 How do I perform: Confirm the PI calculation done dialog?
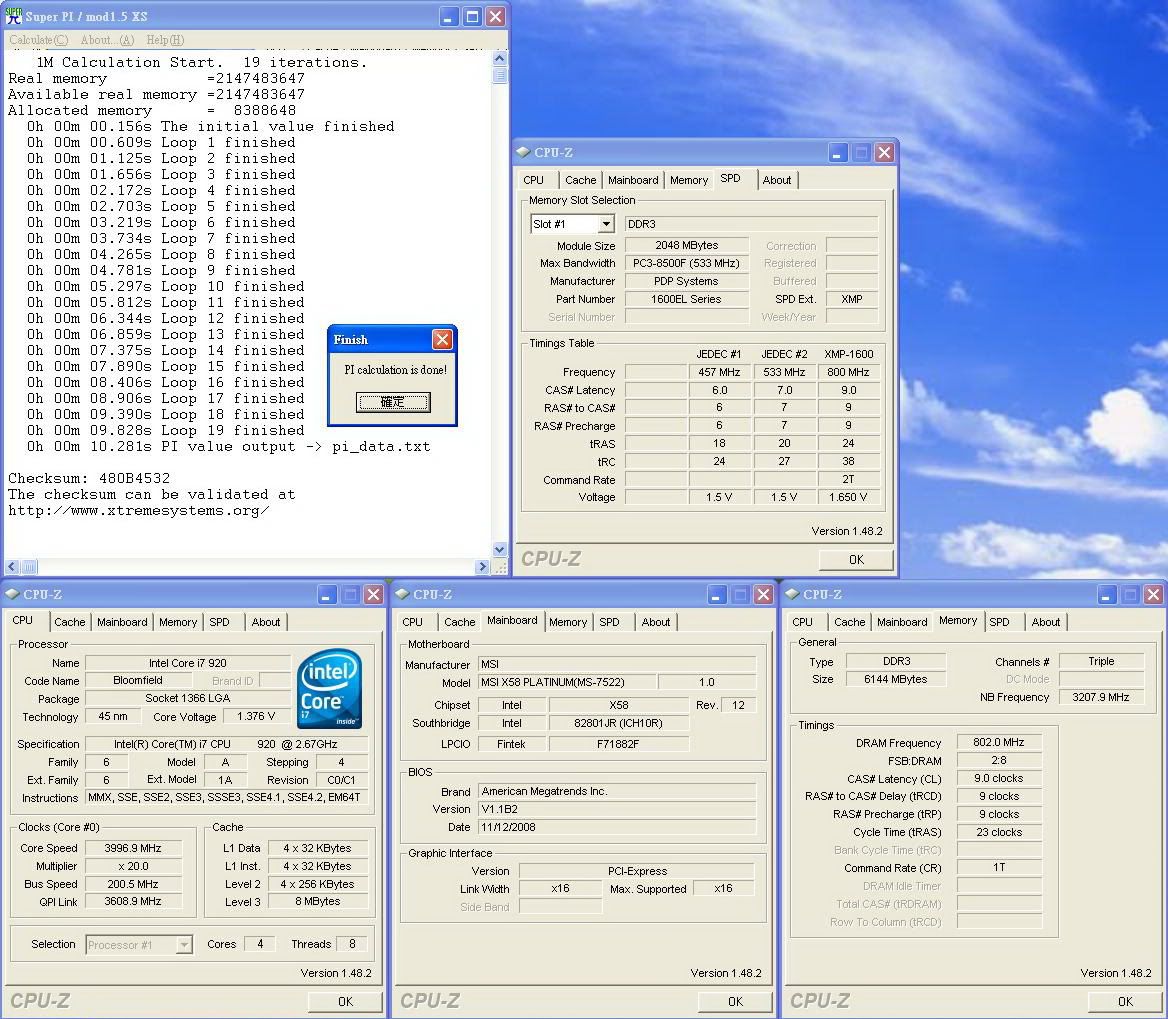click(x=393, y=402)
